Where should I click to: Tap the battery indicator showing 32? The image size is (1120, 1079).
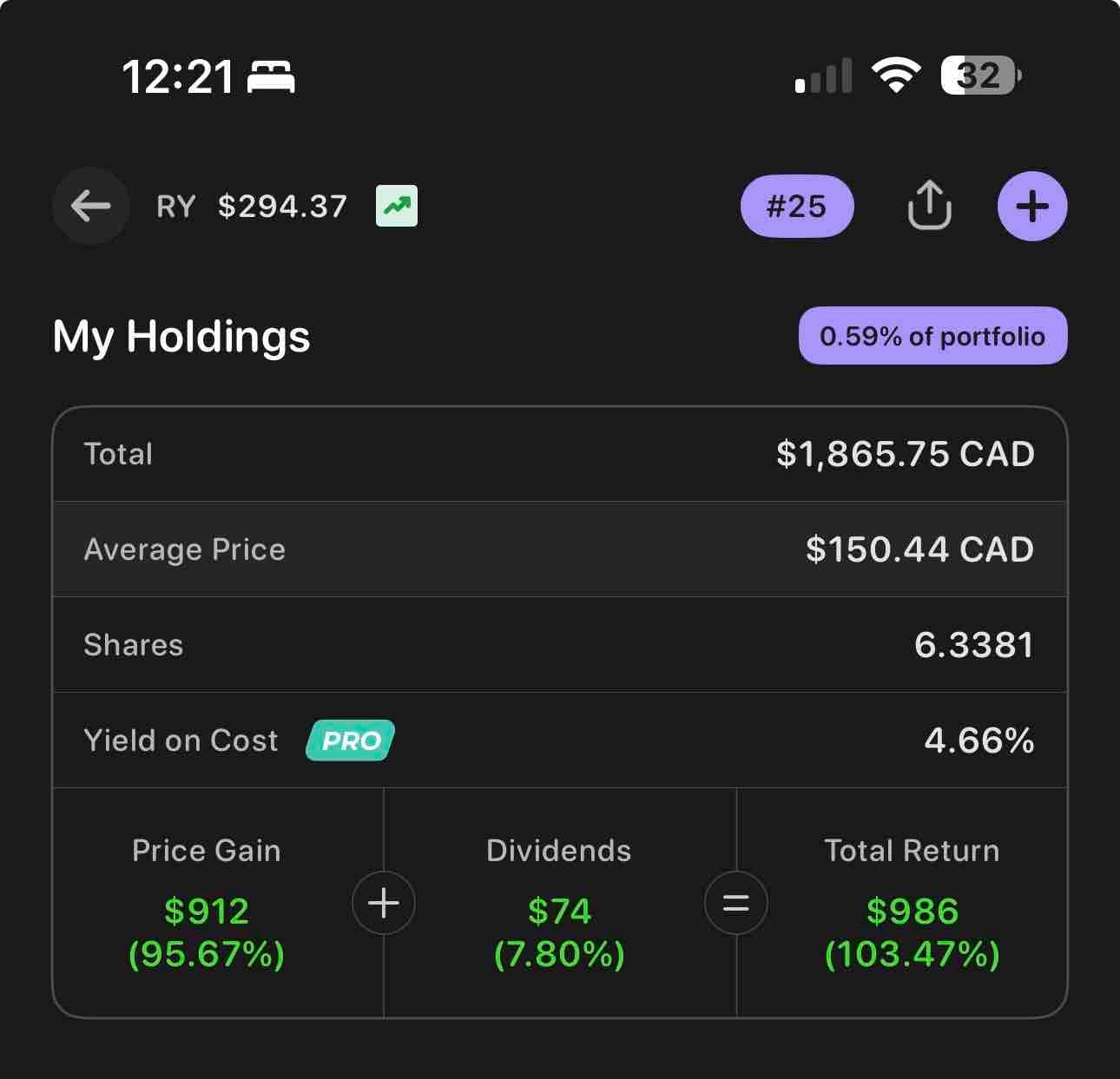[x=981, y=76]
